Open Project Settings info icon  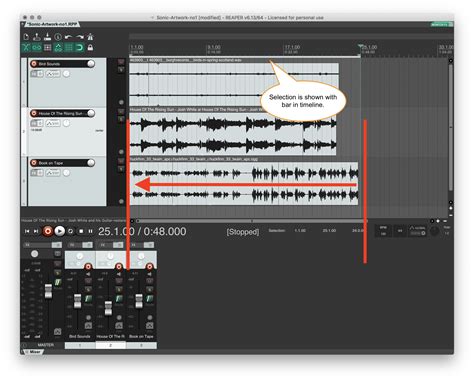click(58, 37)
